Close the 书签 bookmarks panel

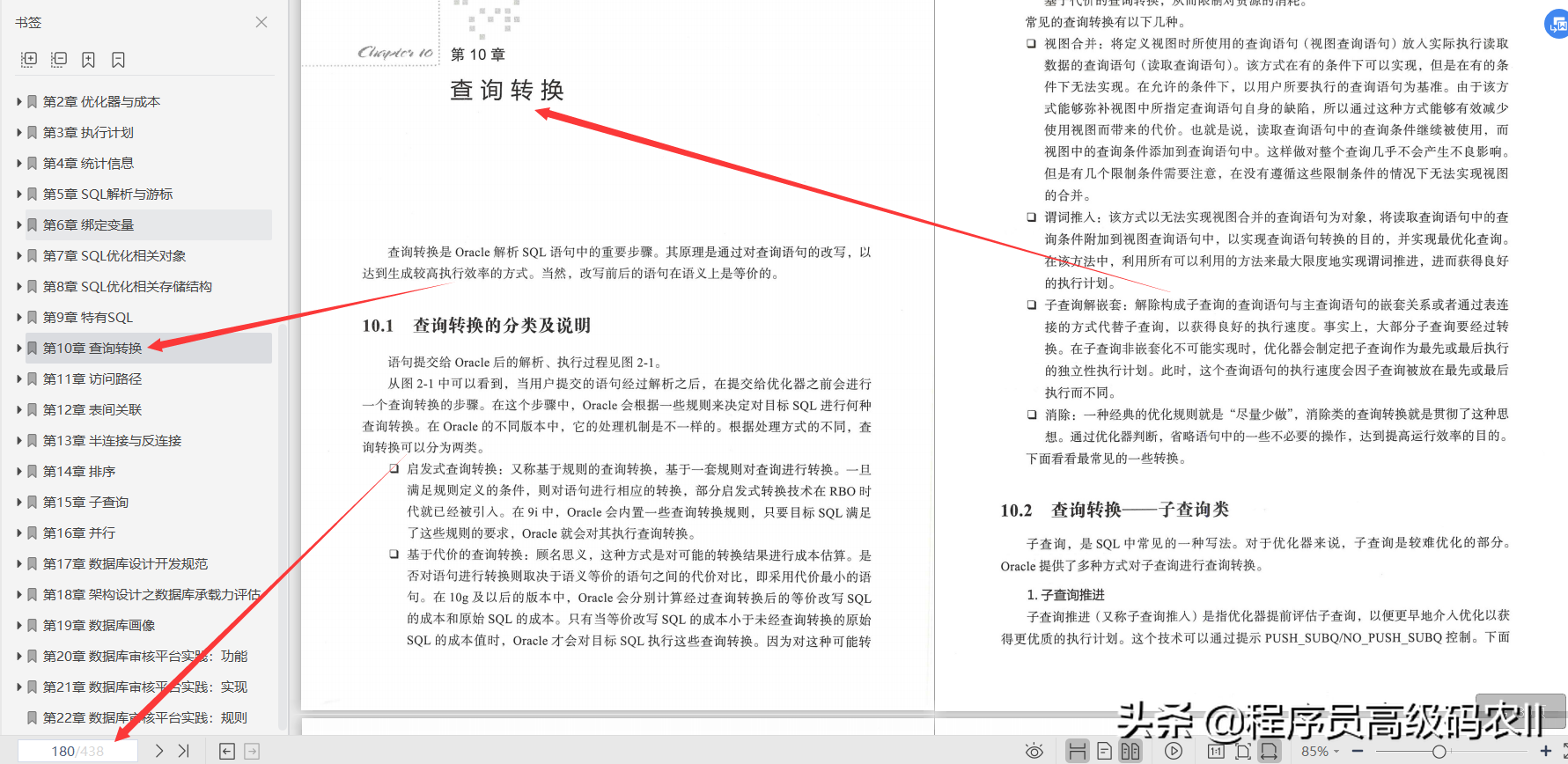point(261,22)
